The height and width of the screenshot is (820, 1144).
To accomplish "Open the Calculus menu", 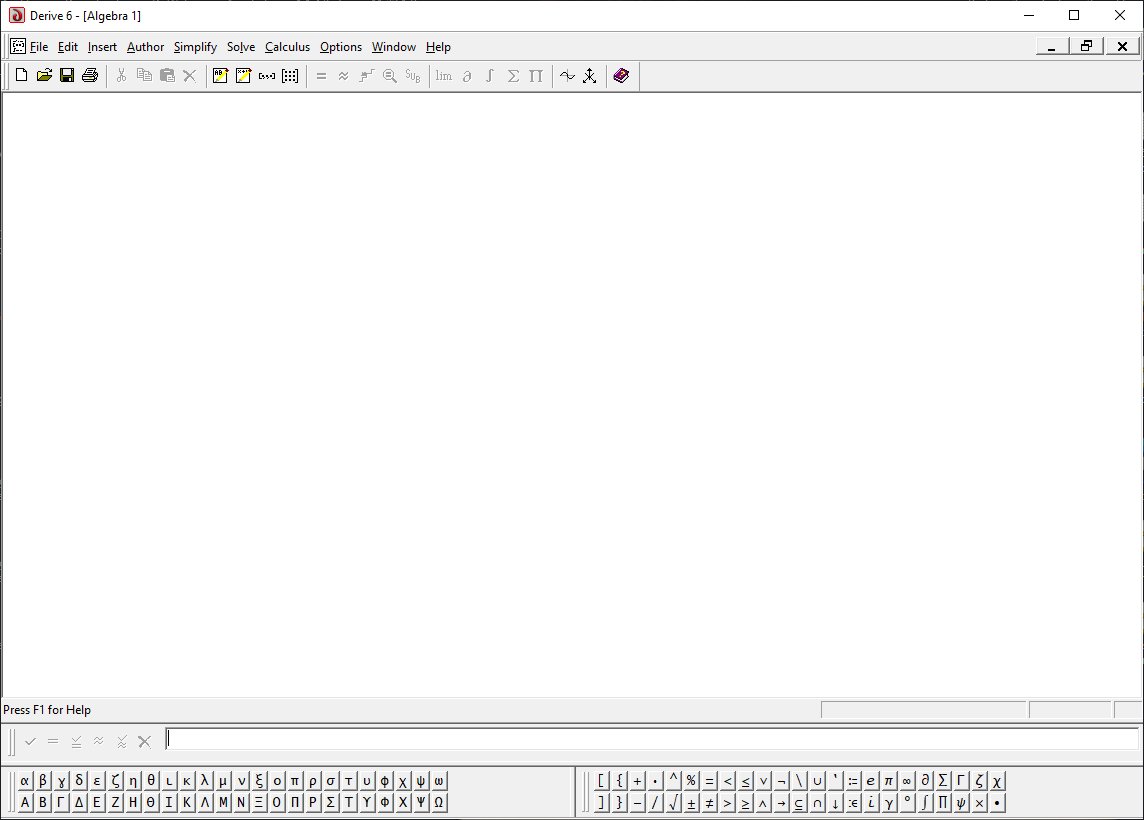I will pos(287,47).
